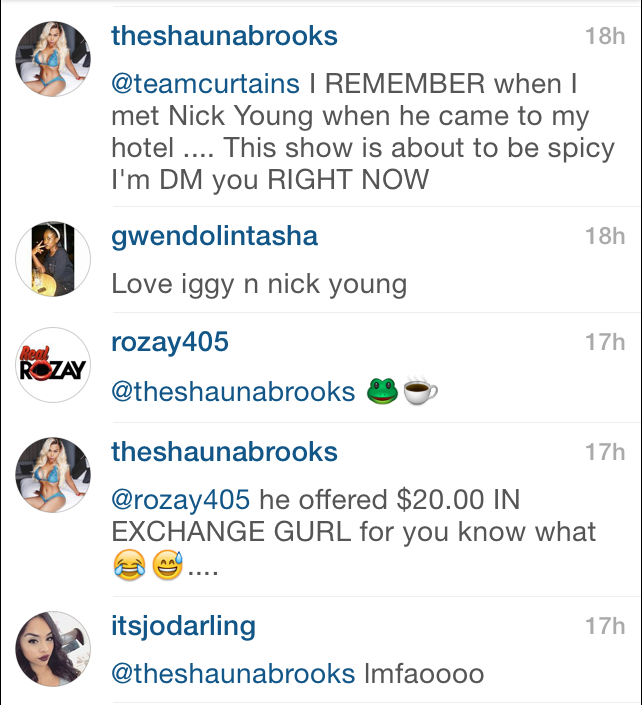
Task: Tap the crying-laughing emoji
Action: tap(129, 565)
